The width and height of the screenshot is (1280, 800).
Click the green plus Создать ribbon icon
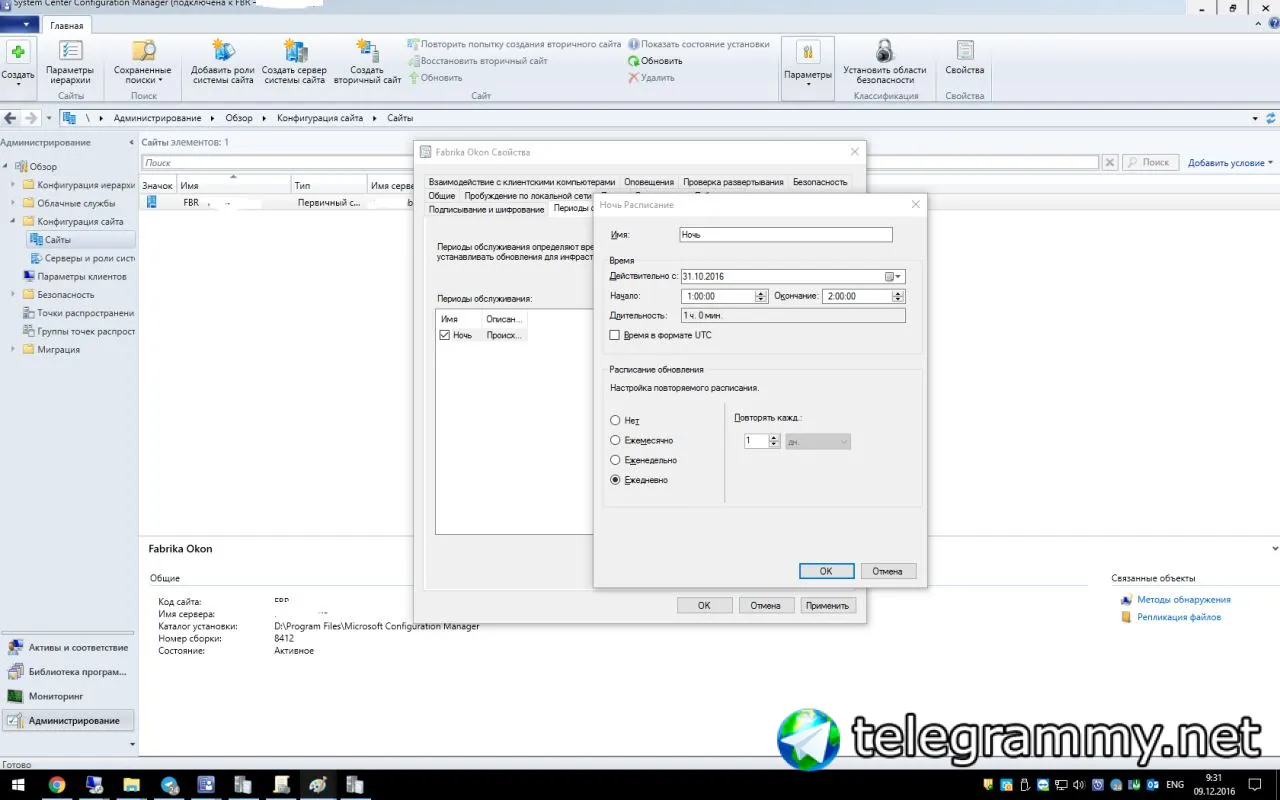coord(18,60)
